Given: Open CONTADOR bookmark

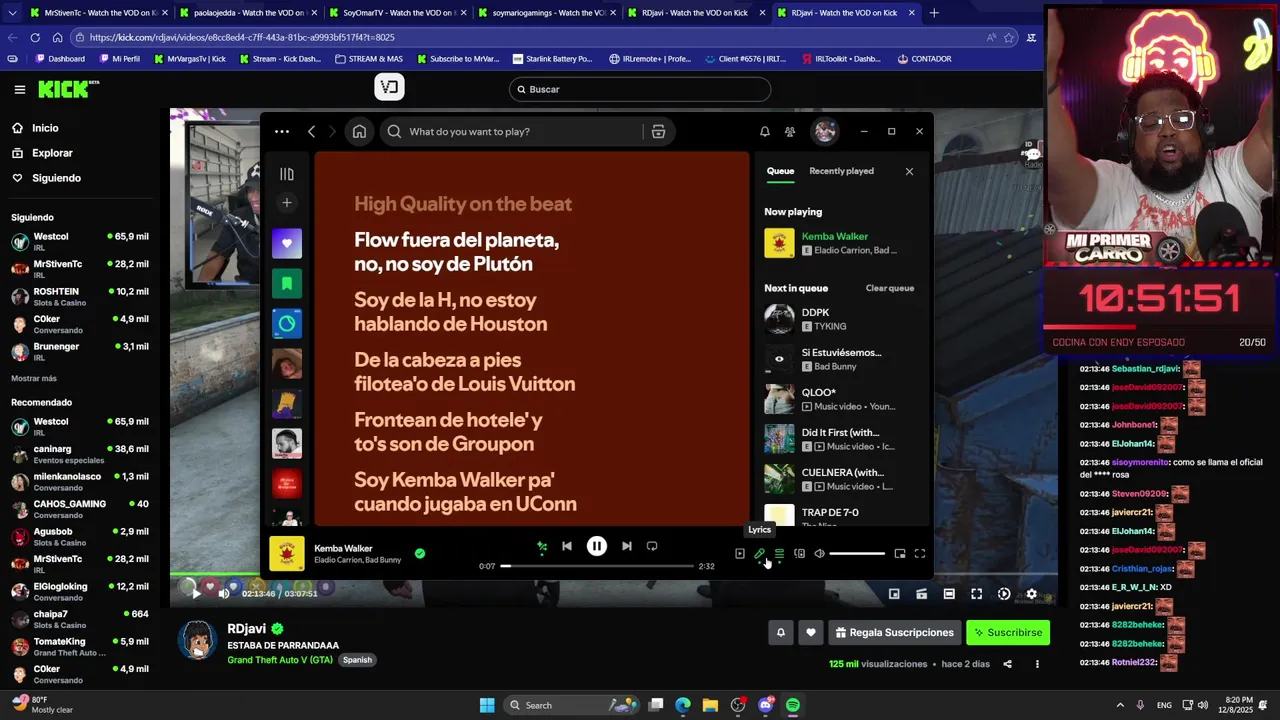Looking at the screenshot, I should coord(924,59).
